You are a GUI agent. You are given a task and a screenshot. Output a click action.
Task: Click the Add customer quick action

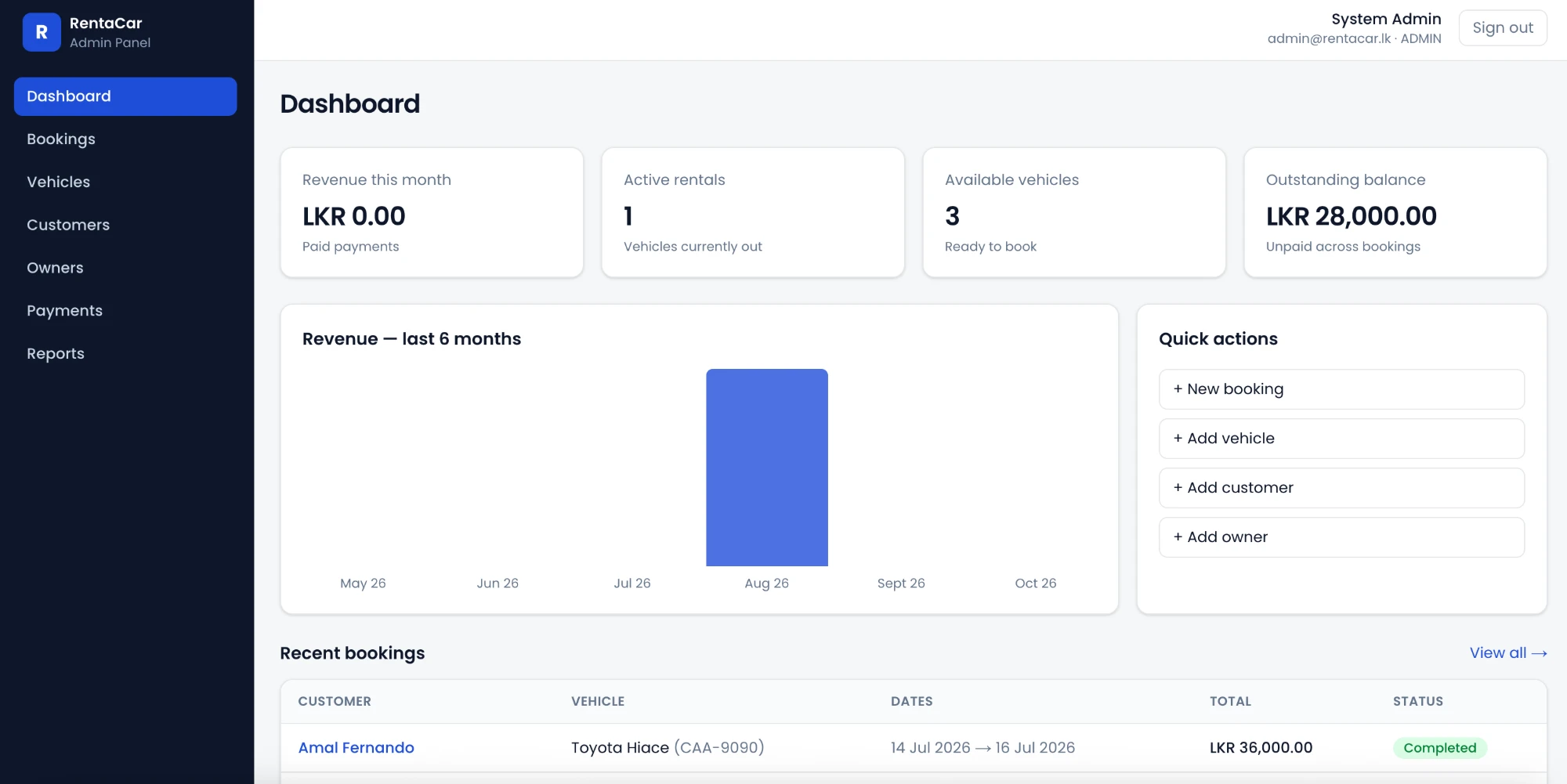click(1341, 488)
